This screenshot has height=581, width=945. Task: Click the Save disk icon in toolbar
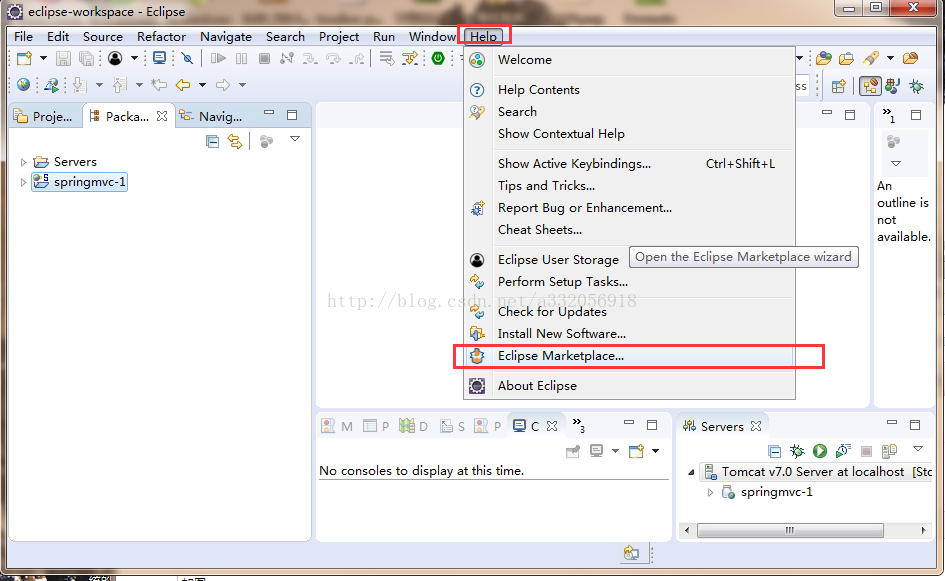tap(63, 58)
